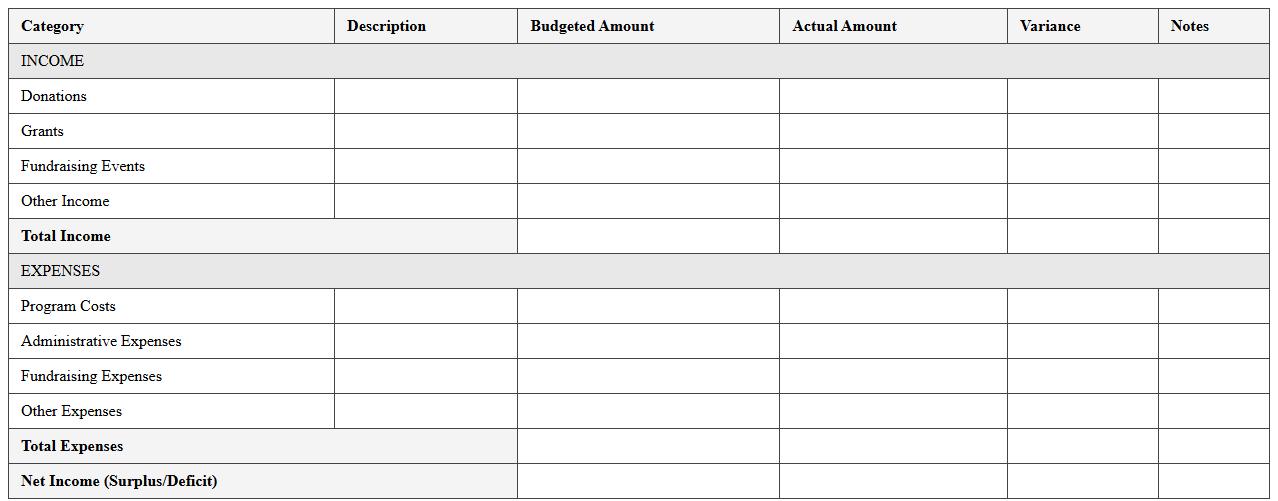The image size is (1278, 501).
Task: Select the Variance cell for Other Expenses
Action: point(1082,411)
